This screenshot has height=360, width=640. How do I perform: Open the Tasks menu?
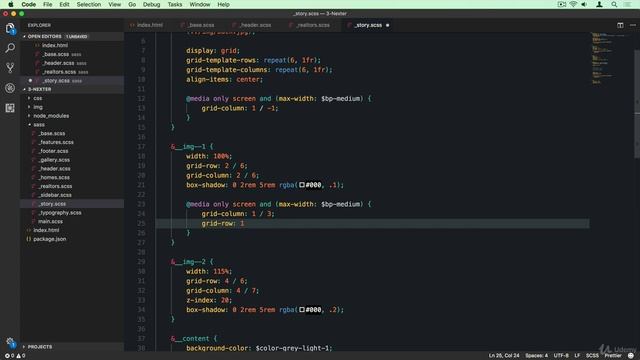tap(175, 4)
